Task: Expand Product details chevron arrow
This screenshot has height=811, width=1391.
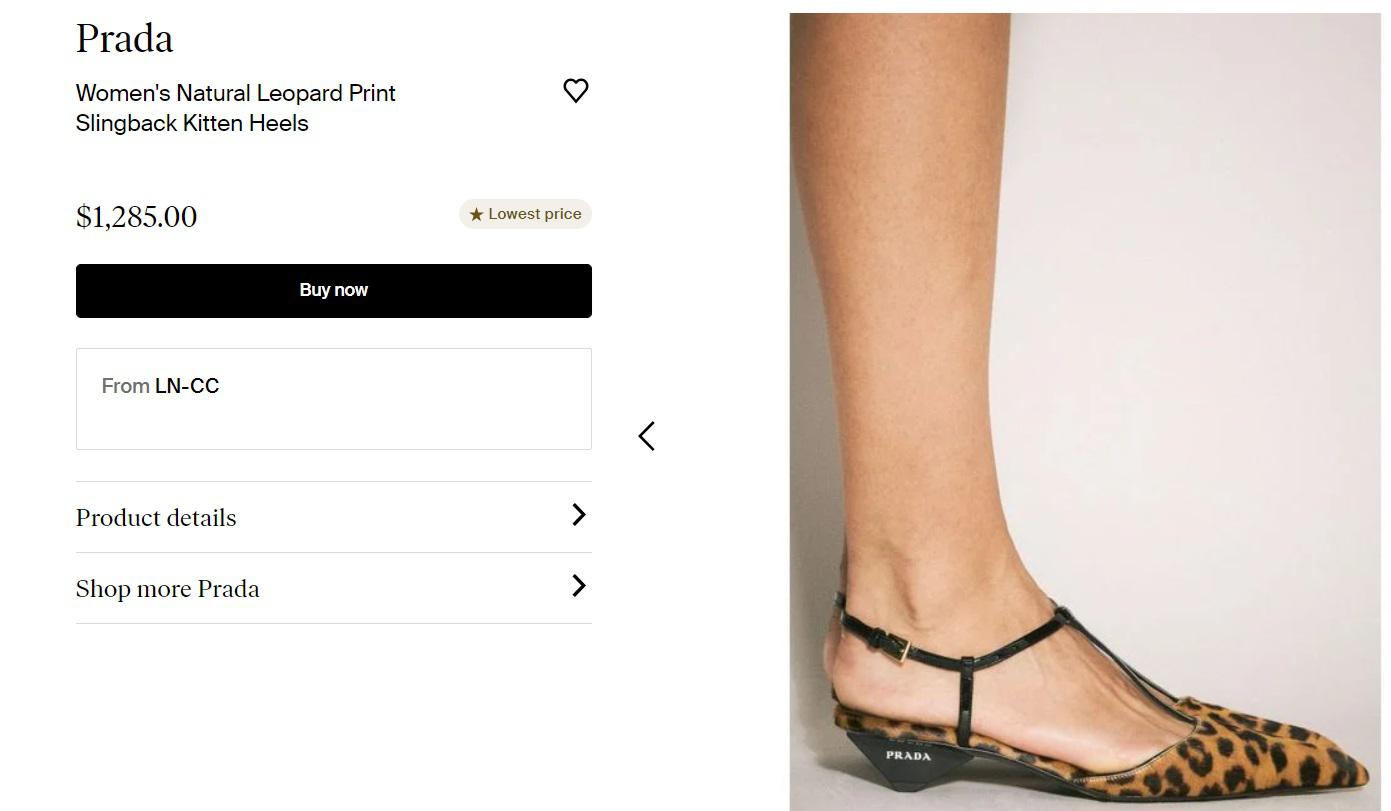Action: (578, 515)
